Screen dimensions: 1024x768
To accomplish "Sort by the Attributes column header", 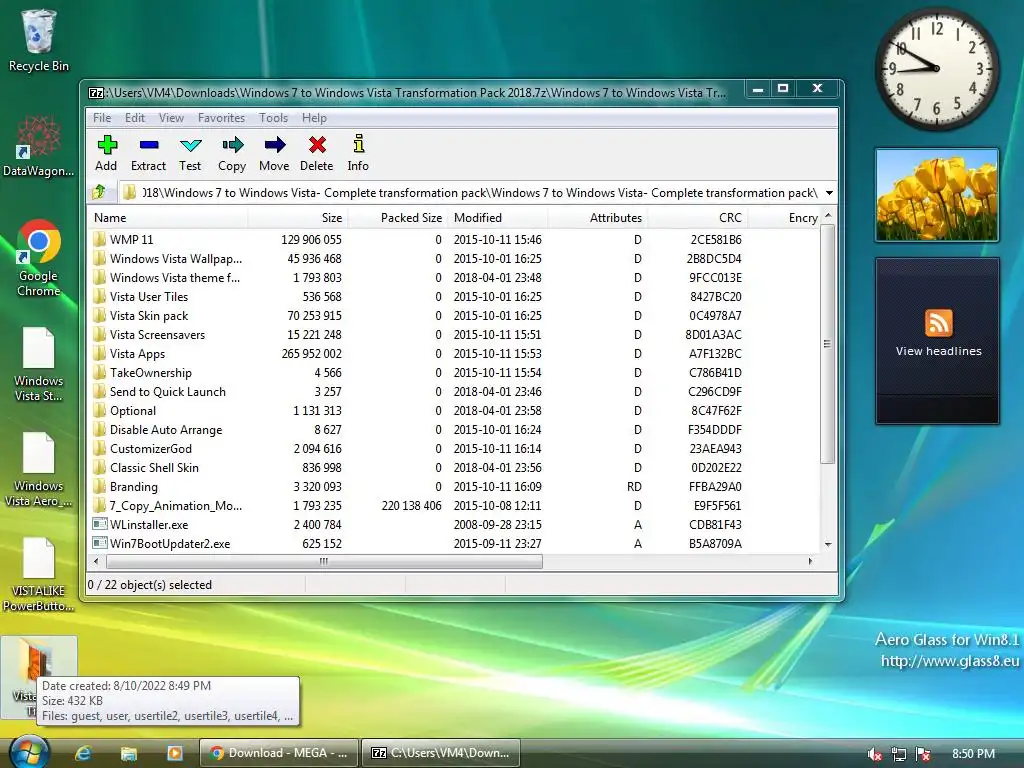I will point(598,217).
